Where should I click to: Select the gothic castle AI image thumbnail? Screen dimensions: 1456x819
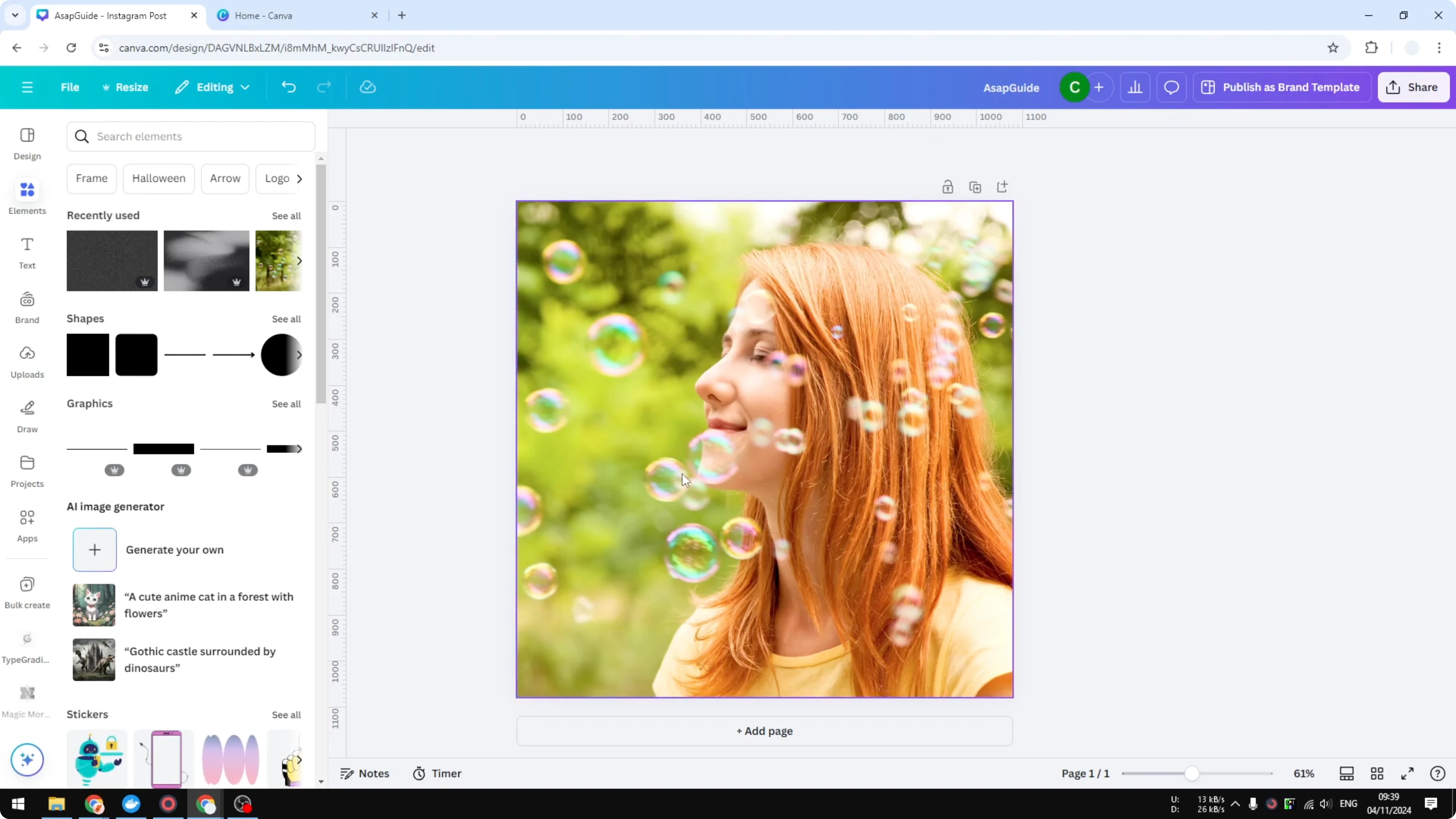(x=93, y=659)
